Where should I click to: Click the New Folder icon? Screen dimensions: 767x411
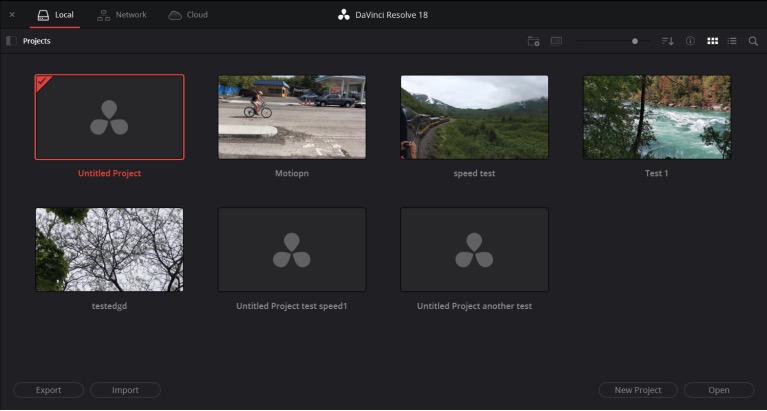(x=533, y=41)
